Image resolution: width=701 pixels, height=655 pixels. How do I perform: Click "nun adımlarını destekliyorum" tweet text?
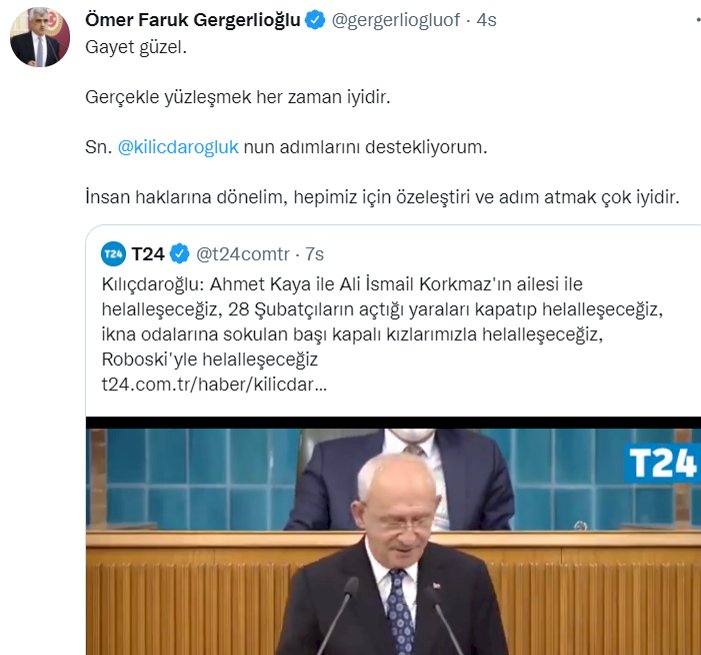pyautogui.click(x=365, y=147)
